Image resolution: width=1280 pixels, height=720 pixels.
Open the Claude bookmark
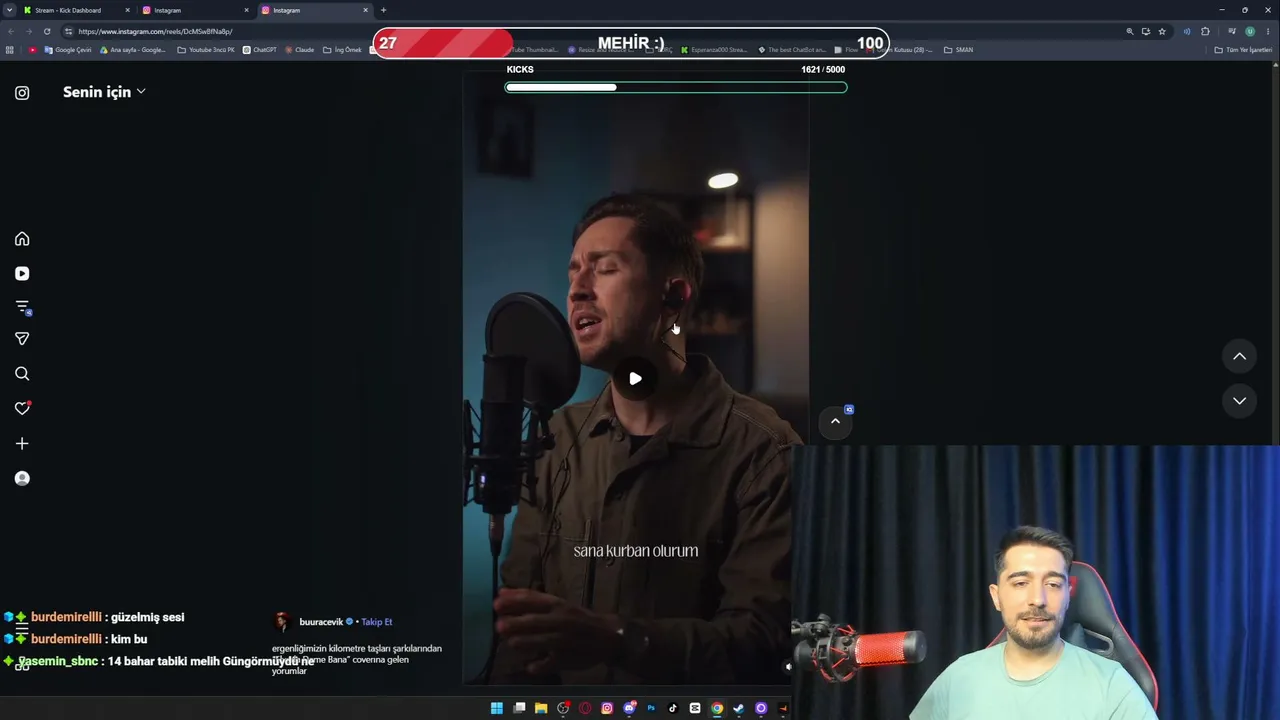point(300,50)
